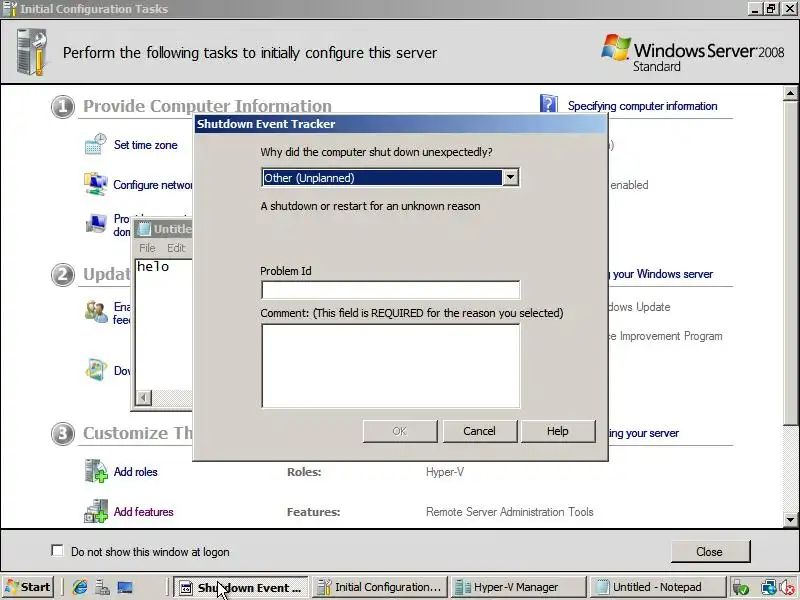The image size is (800, 600).
Task: Click the Set time zone link
Action: point(145,145)
